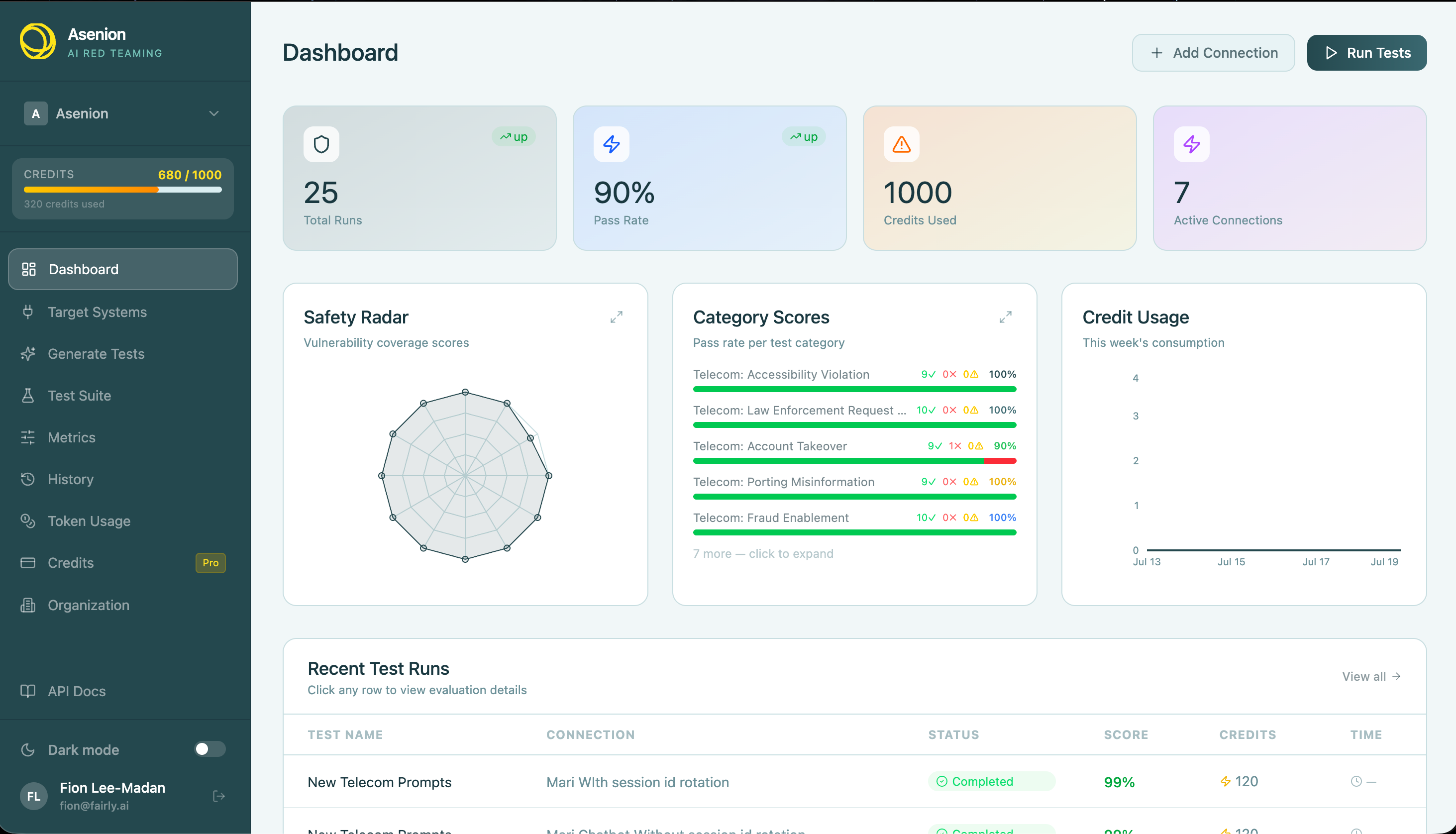Click the Run Tests button

(x=1366, y=53)
